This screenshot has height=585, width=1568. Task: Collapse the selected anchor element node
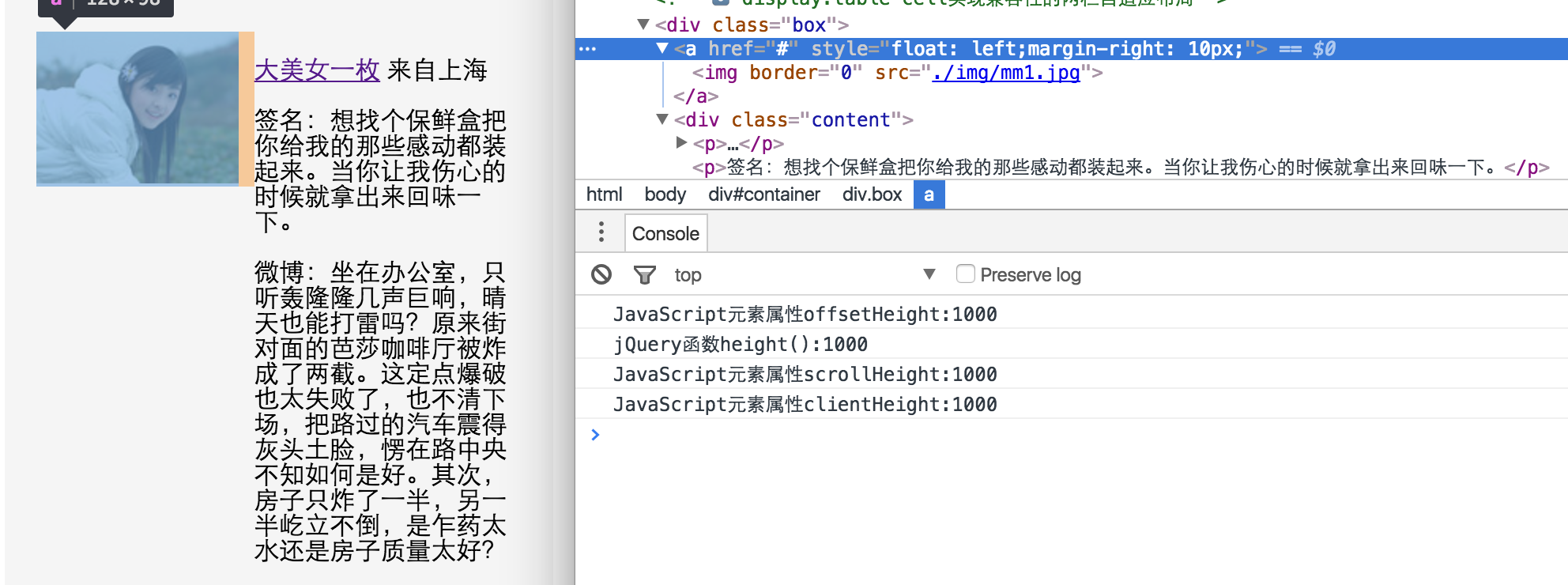(663, 48)
